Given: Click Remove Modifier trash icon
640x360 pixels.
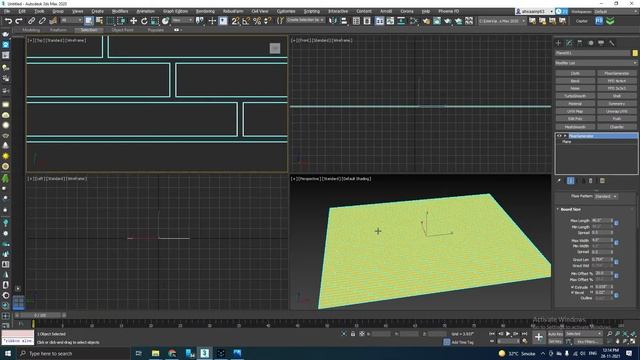Looking at the screenshot, I should (x=591, y=180).
